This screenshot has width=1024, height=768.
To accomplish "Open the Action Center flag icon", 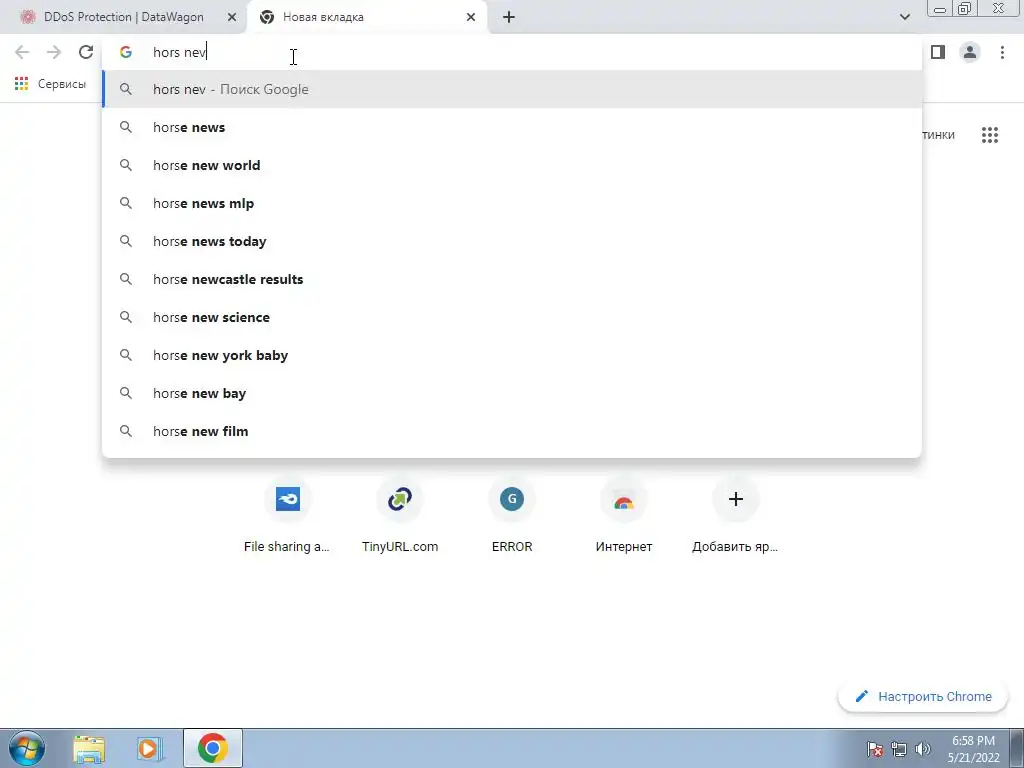I will [875, 749].
